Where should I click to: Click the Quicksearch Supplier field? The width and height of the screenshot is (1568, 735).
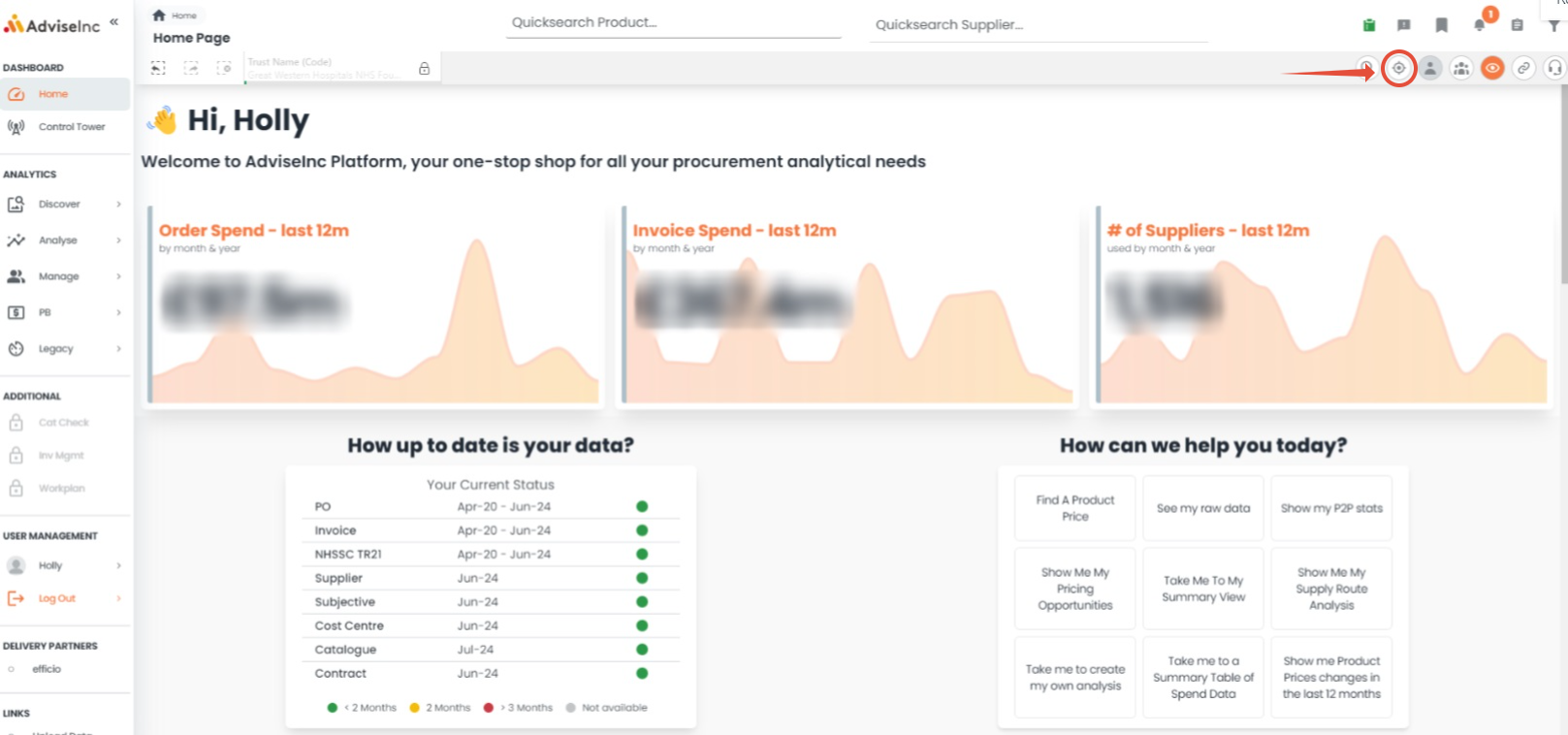1040,25
